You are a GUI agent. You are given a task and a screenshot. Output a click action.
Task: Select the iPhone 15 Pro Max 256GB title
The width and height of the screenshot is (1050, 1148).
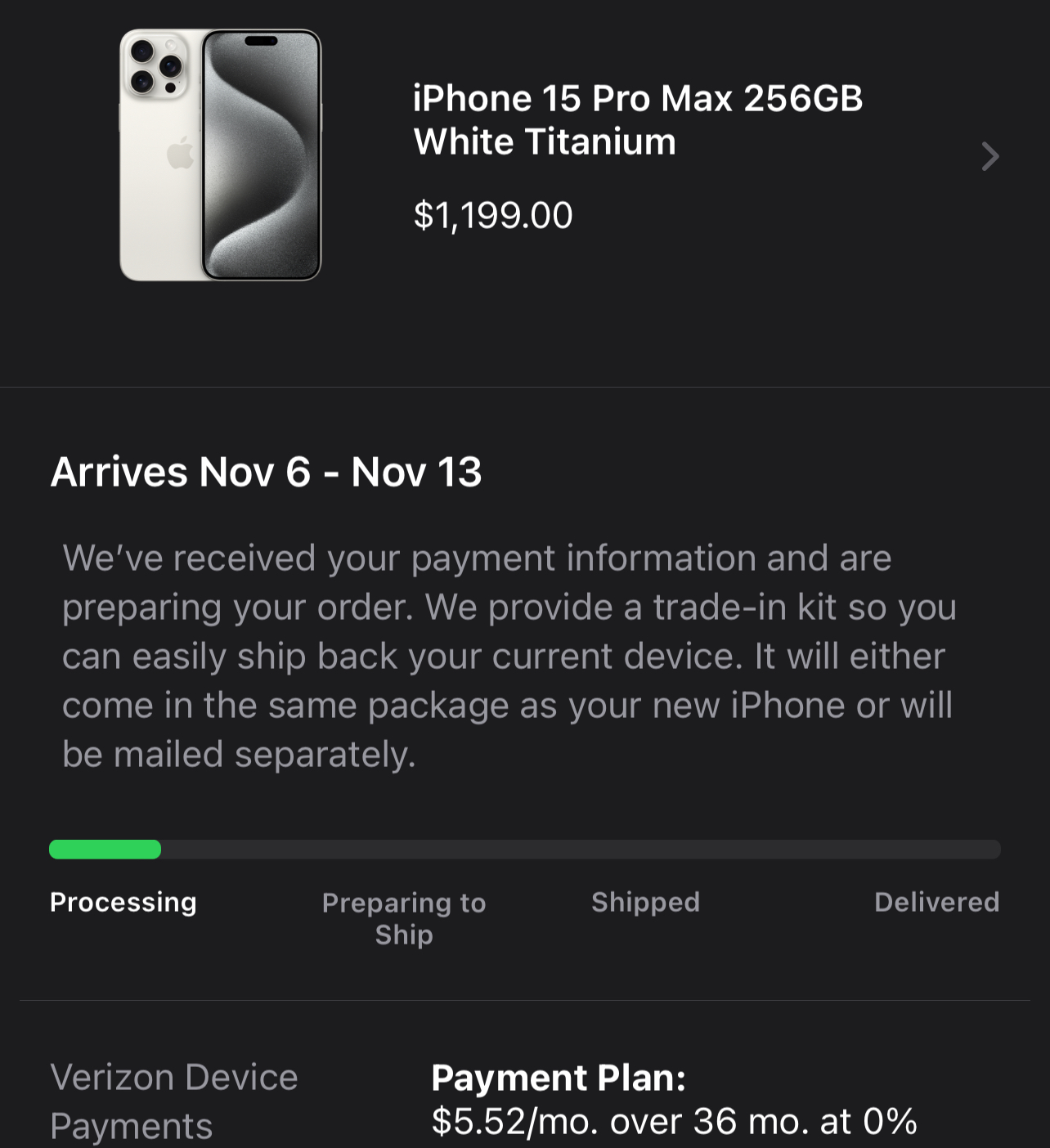(637, 99)
